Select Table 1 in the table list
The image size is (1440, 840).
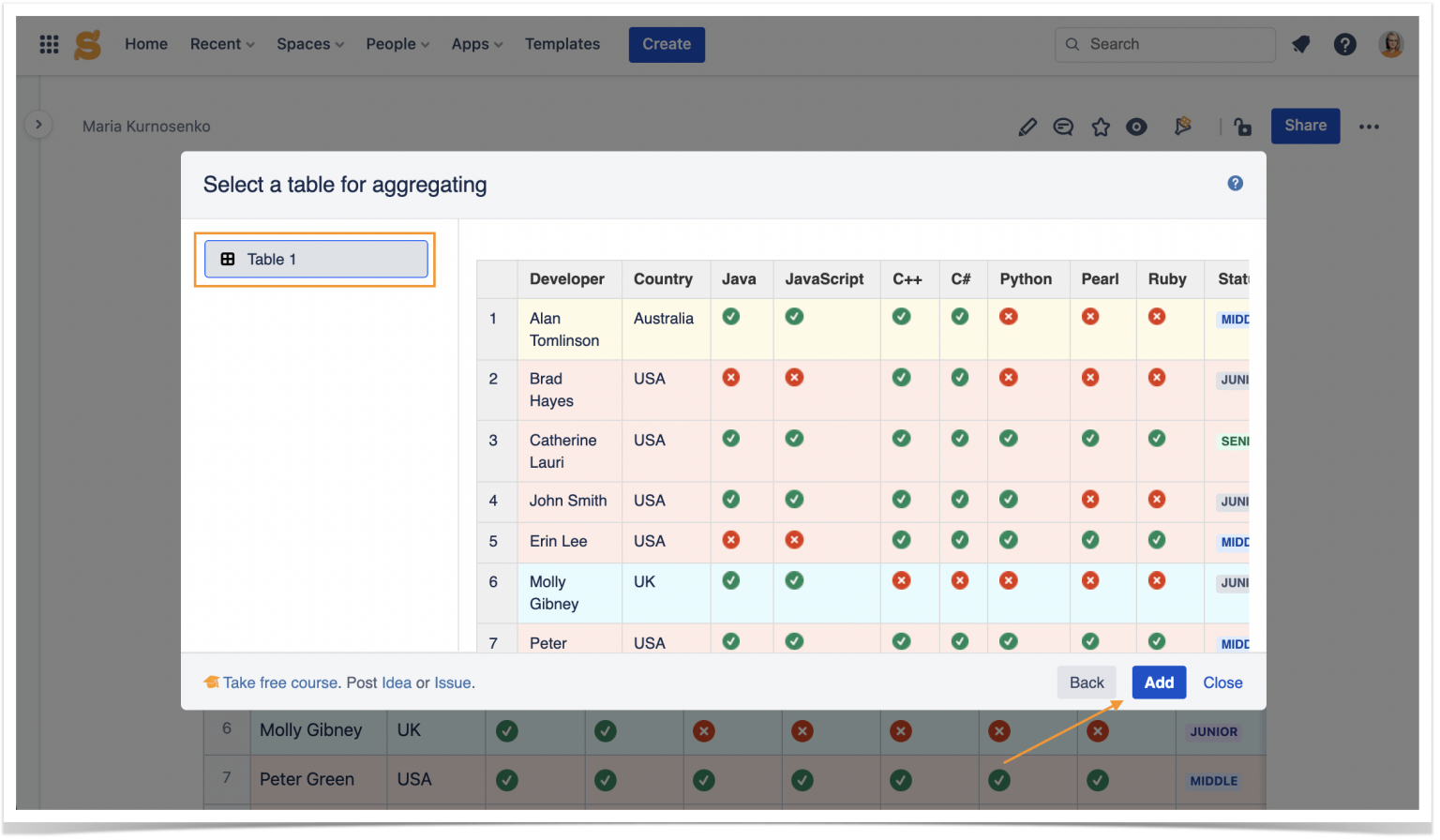pyautogui.click(x=315, y=259)
